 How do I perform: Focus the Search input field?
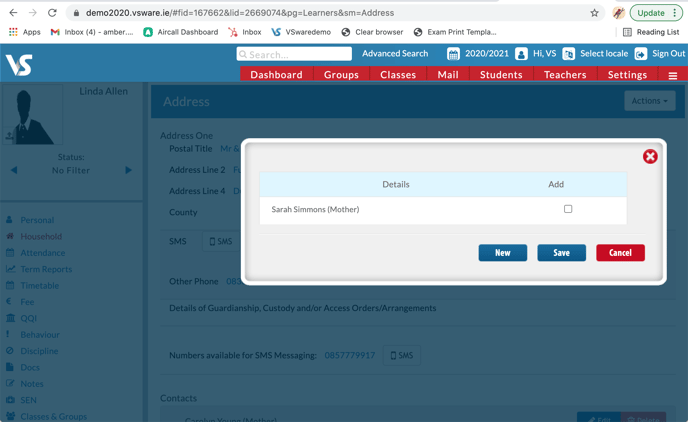294,54
